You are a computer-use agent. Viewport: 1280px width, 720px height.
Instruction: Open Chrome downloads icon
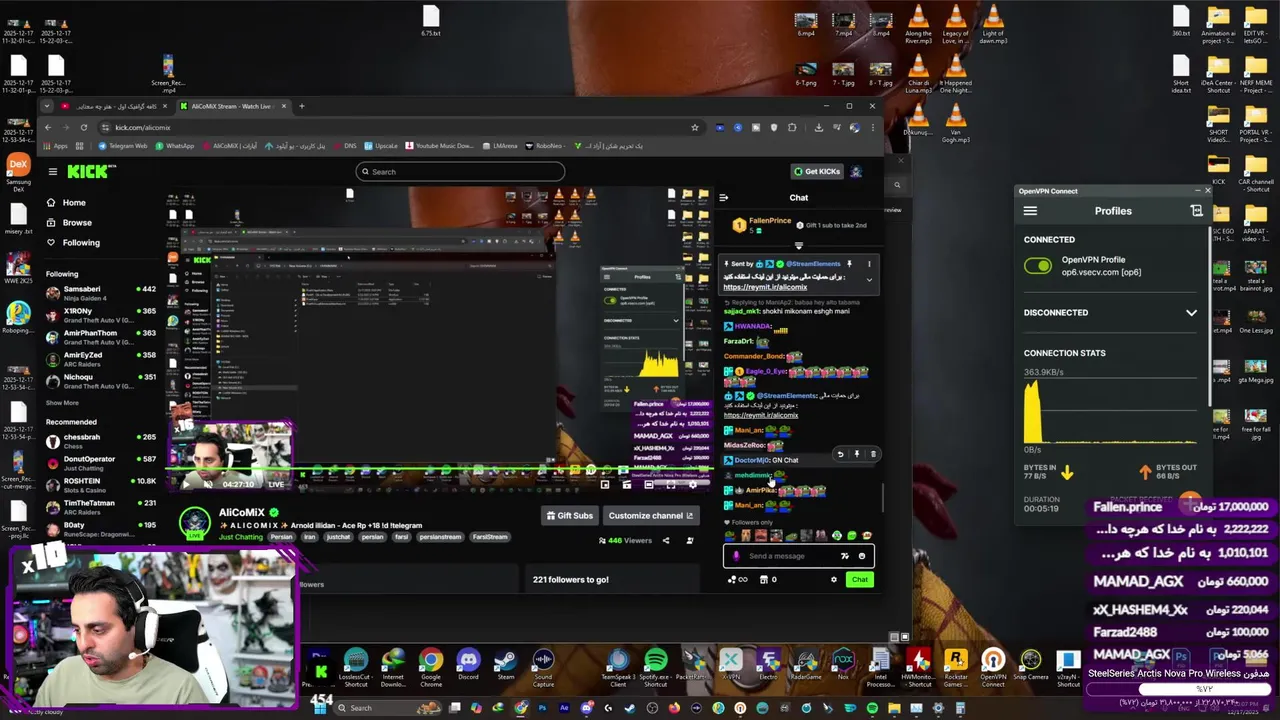(819, 128)
